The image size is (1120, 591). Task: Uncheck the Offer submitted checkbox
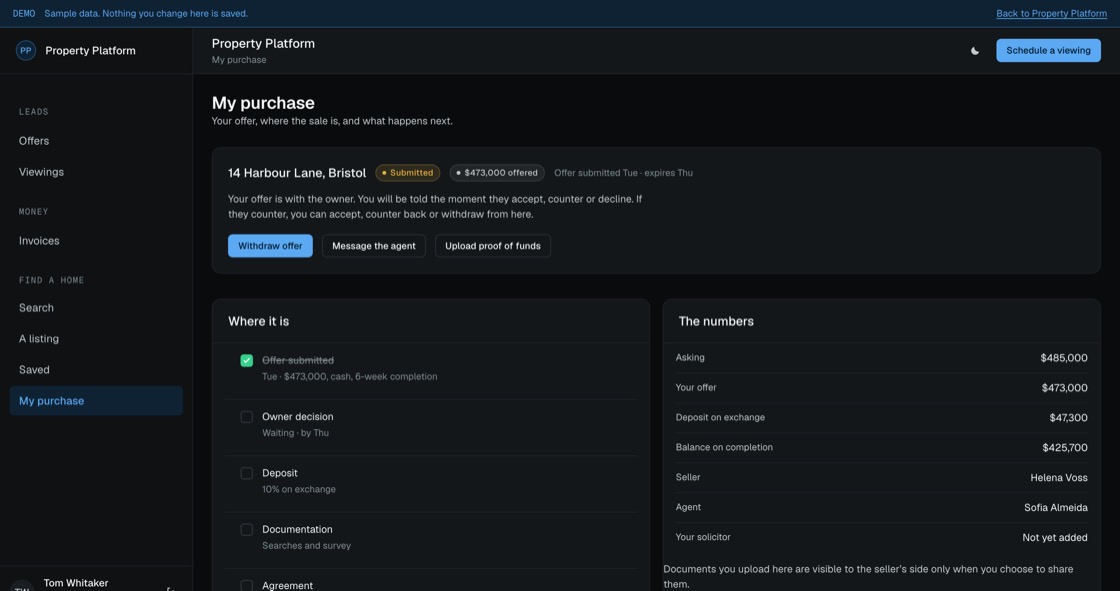click(x=246, y=360)
